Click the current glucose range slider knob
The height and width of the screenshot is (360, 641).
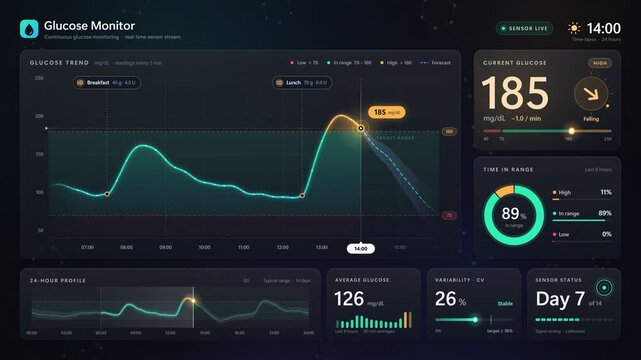pos(572,131)
